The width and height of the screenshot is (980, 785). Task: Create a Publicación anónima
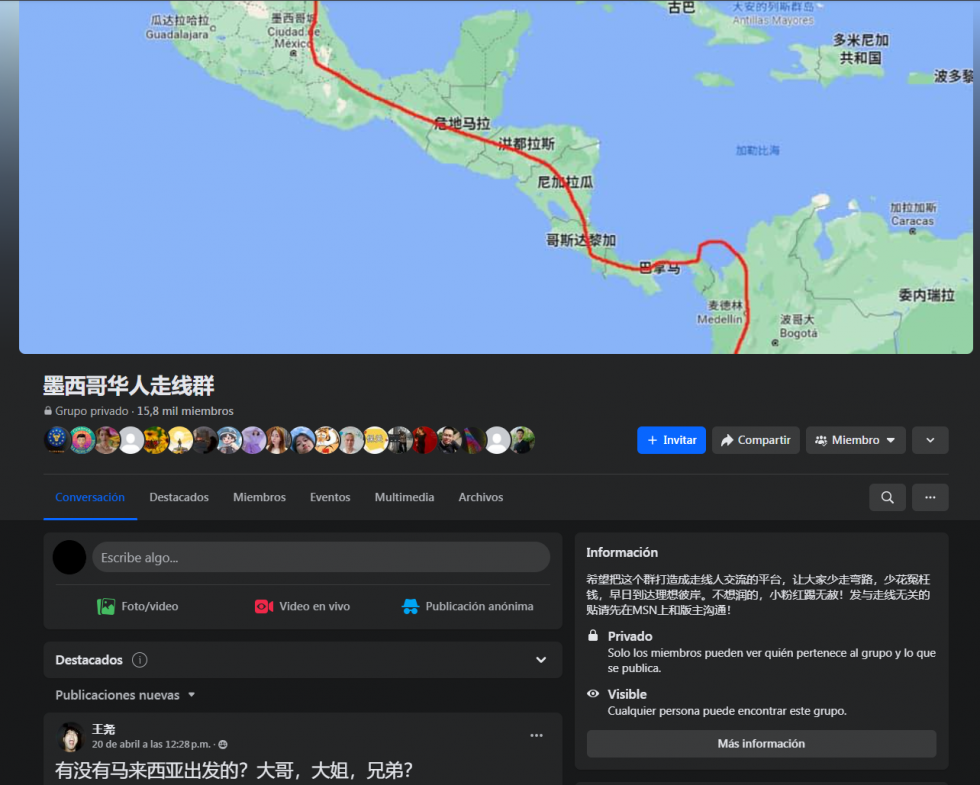468,606
